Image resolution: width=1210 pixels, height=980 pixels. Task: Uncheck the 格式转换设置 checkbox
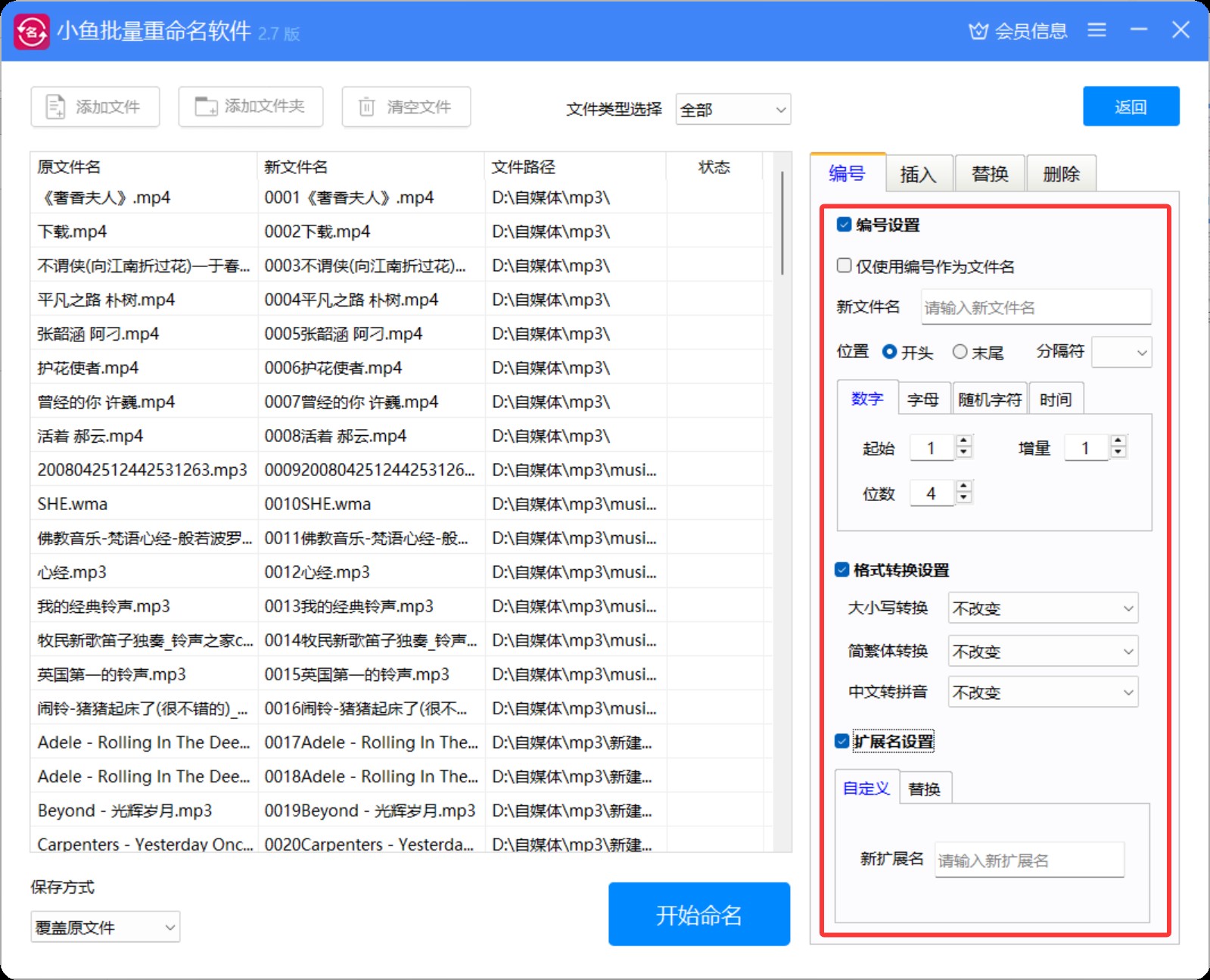pos(842,570)
